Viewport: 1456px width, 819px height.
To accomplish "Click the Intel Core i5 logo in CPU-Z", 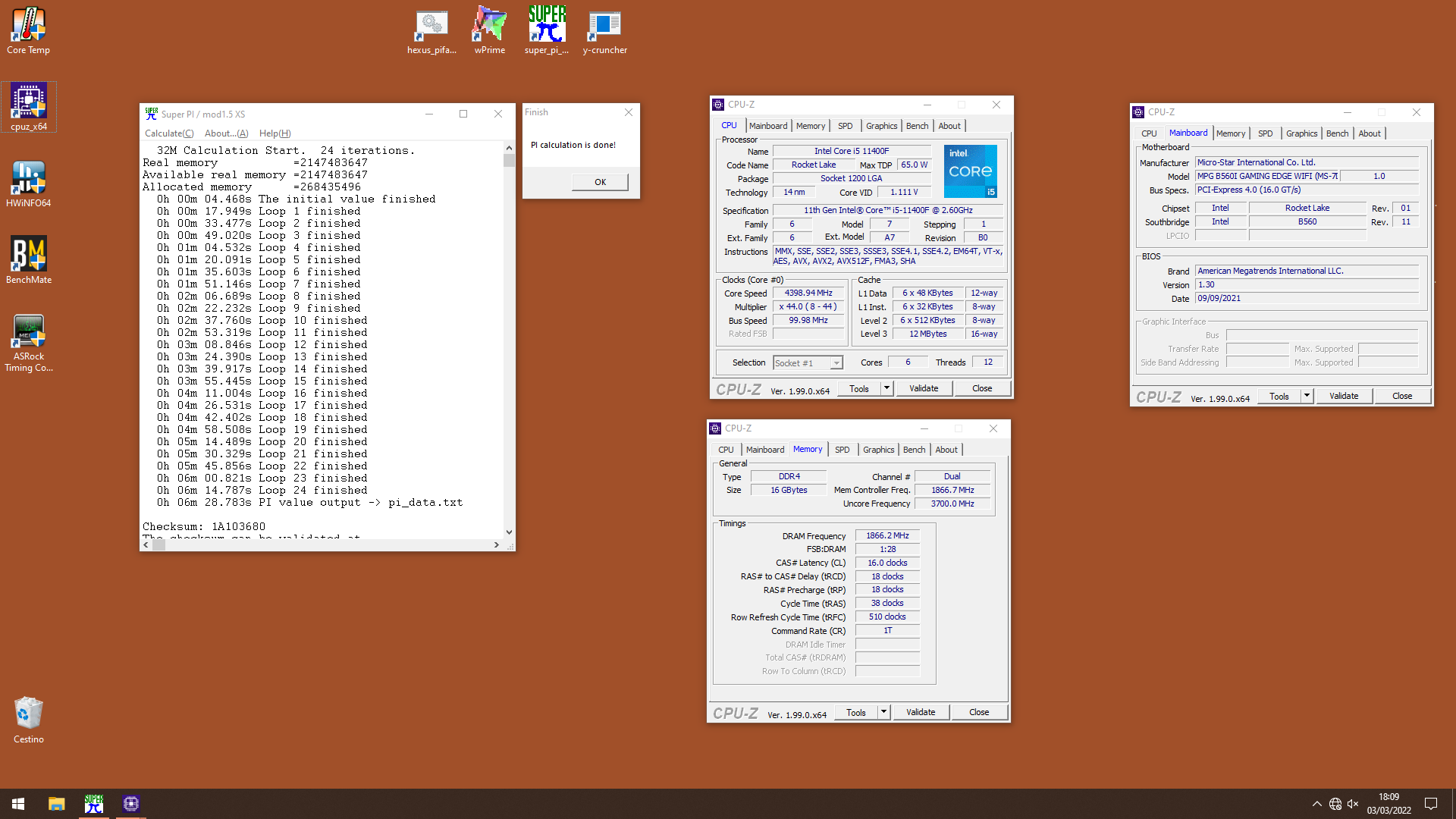I will [970, 171].
